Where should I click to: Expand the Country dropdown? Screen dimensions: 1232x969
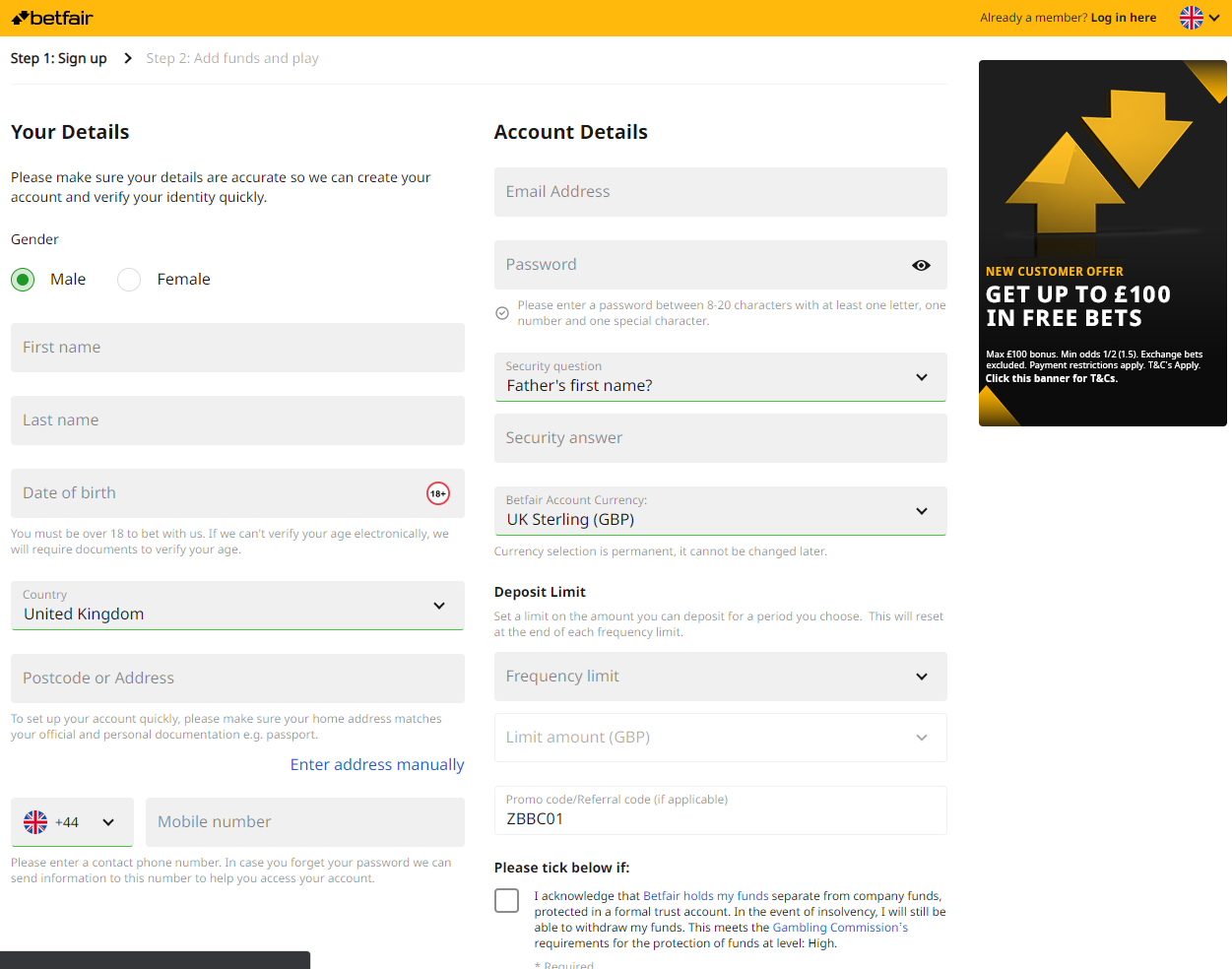tap(237, 606)
